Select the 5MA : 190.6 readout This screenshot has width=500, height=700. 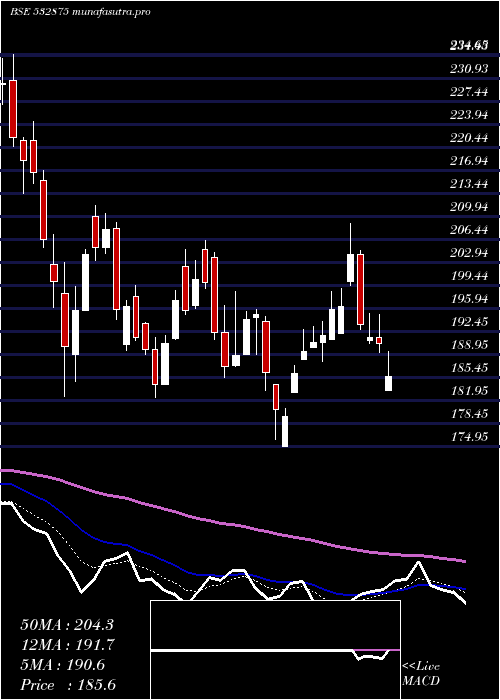[62, 665]
